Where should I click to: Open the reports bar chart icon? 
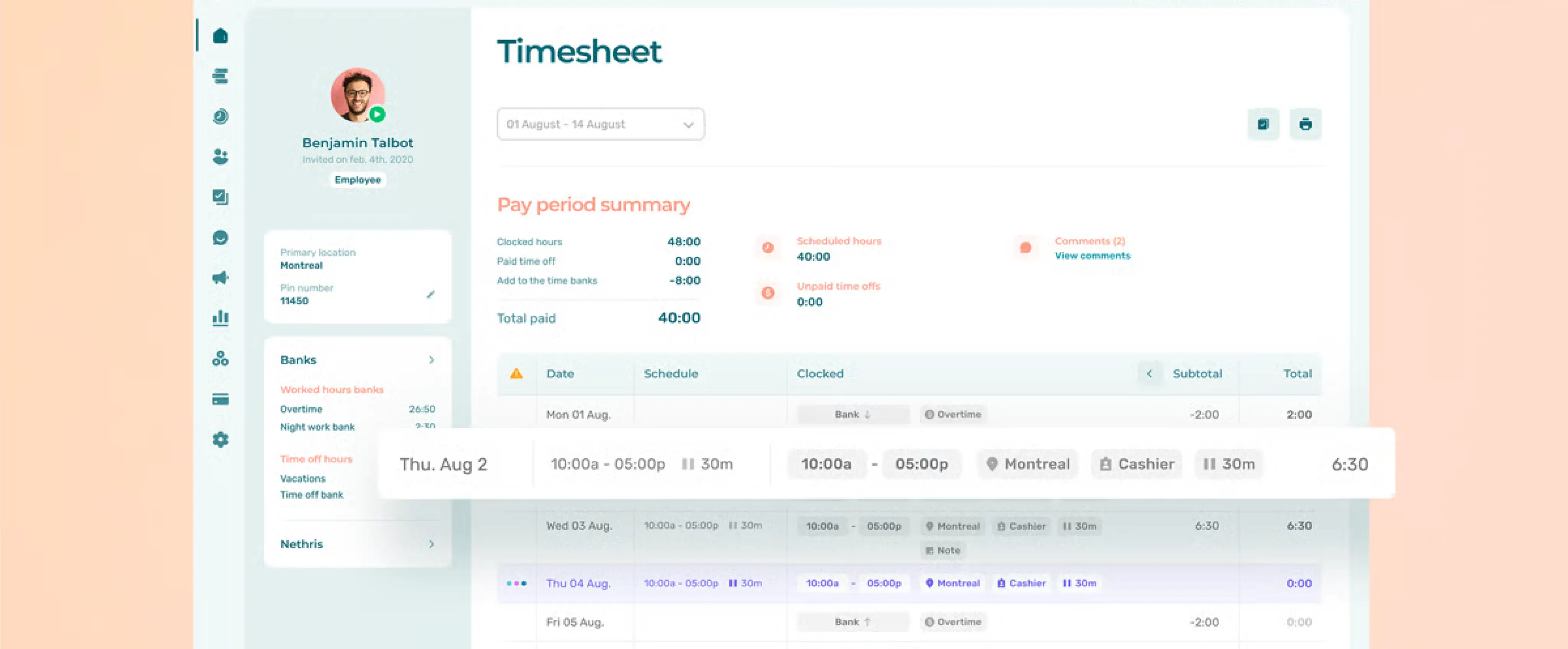tap(220, 318)
